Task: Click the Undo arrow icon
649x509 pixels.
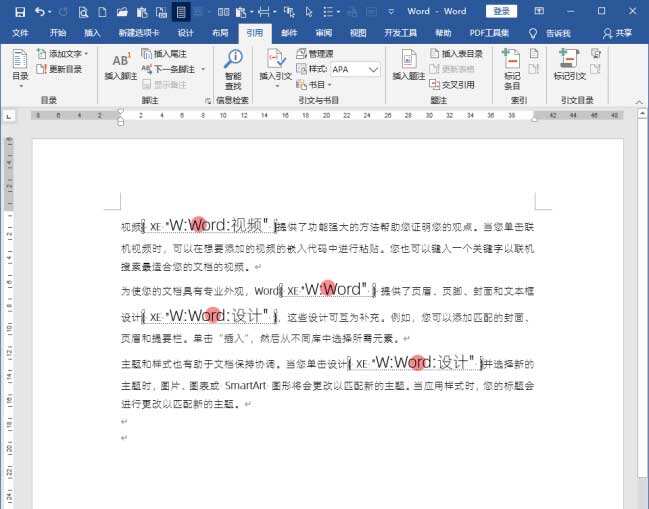Action: pos(40,12)
